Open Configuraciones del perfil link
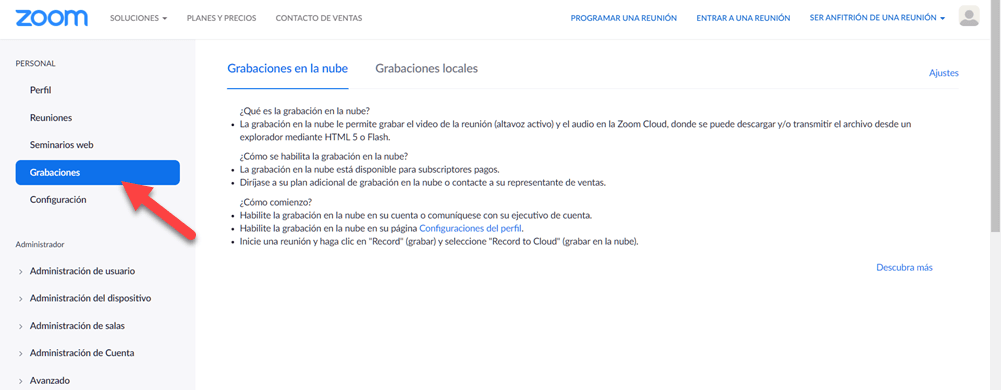Viewport: 1001px width, 390px height. pyautogui.click(x=471, y=228)
